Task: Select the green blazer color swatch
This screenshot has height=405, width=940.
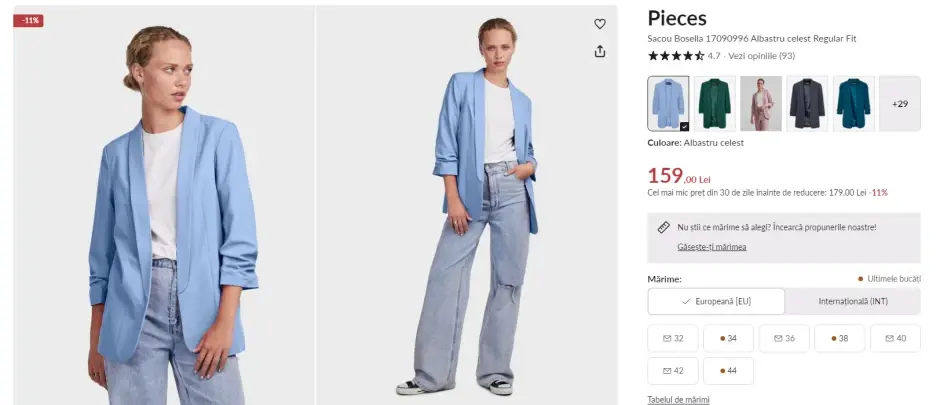Action: click(x=715, y=104)
